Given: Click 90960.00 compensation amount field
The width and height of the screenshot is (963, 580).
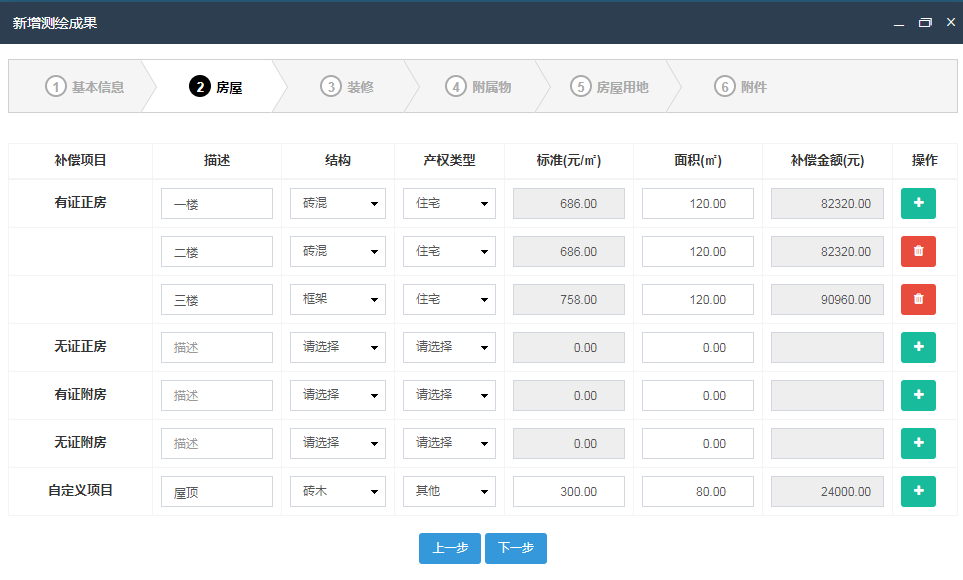Looking at the screenshot, I should coord(827,299).
